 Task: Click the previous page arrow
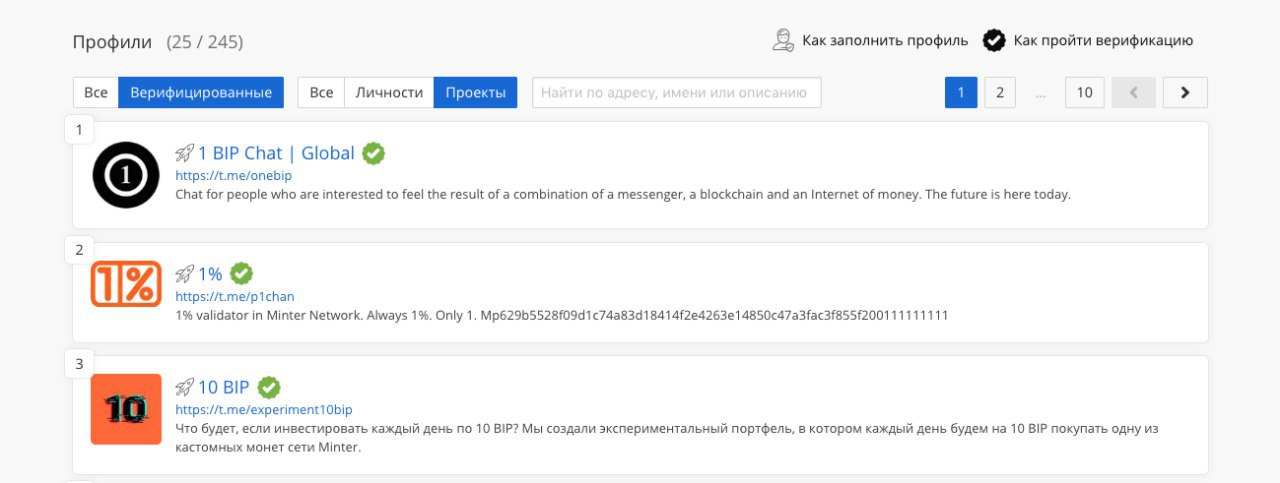click(1134, 93)
